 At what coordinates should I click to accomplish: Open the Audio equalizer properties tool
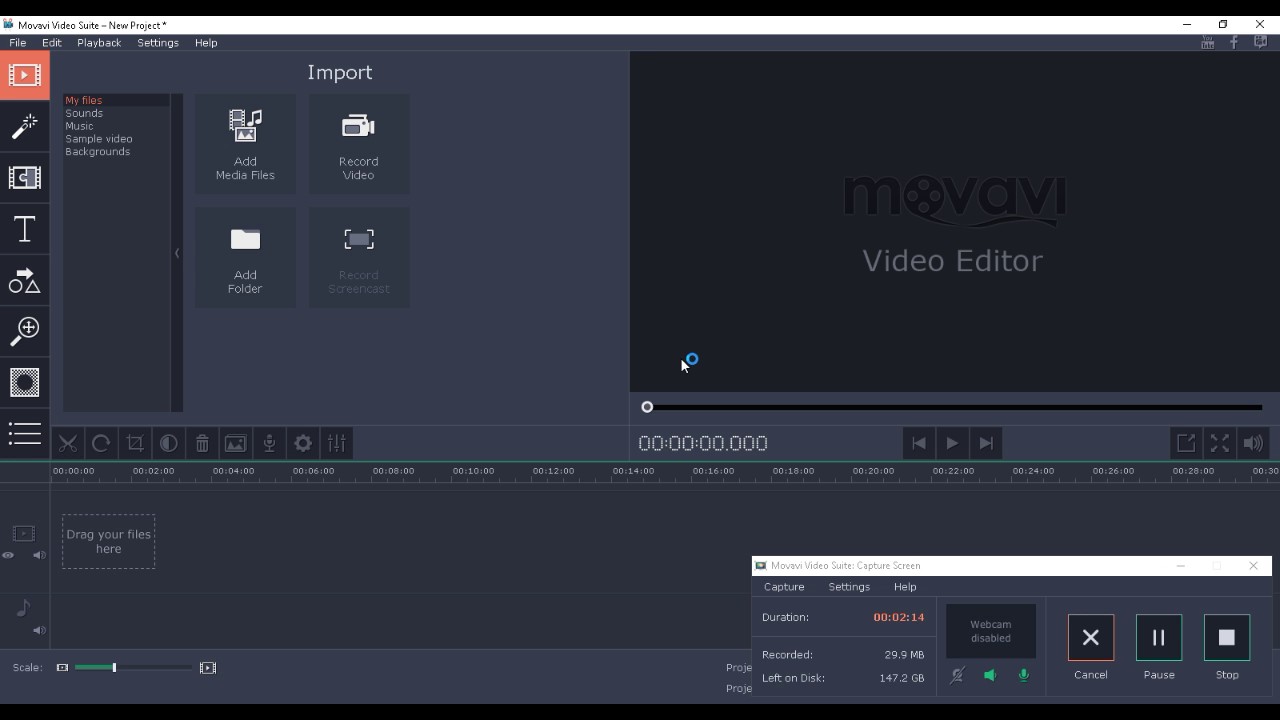pos(337,443)
